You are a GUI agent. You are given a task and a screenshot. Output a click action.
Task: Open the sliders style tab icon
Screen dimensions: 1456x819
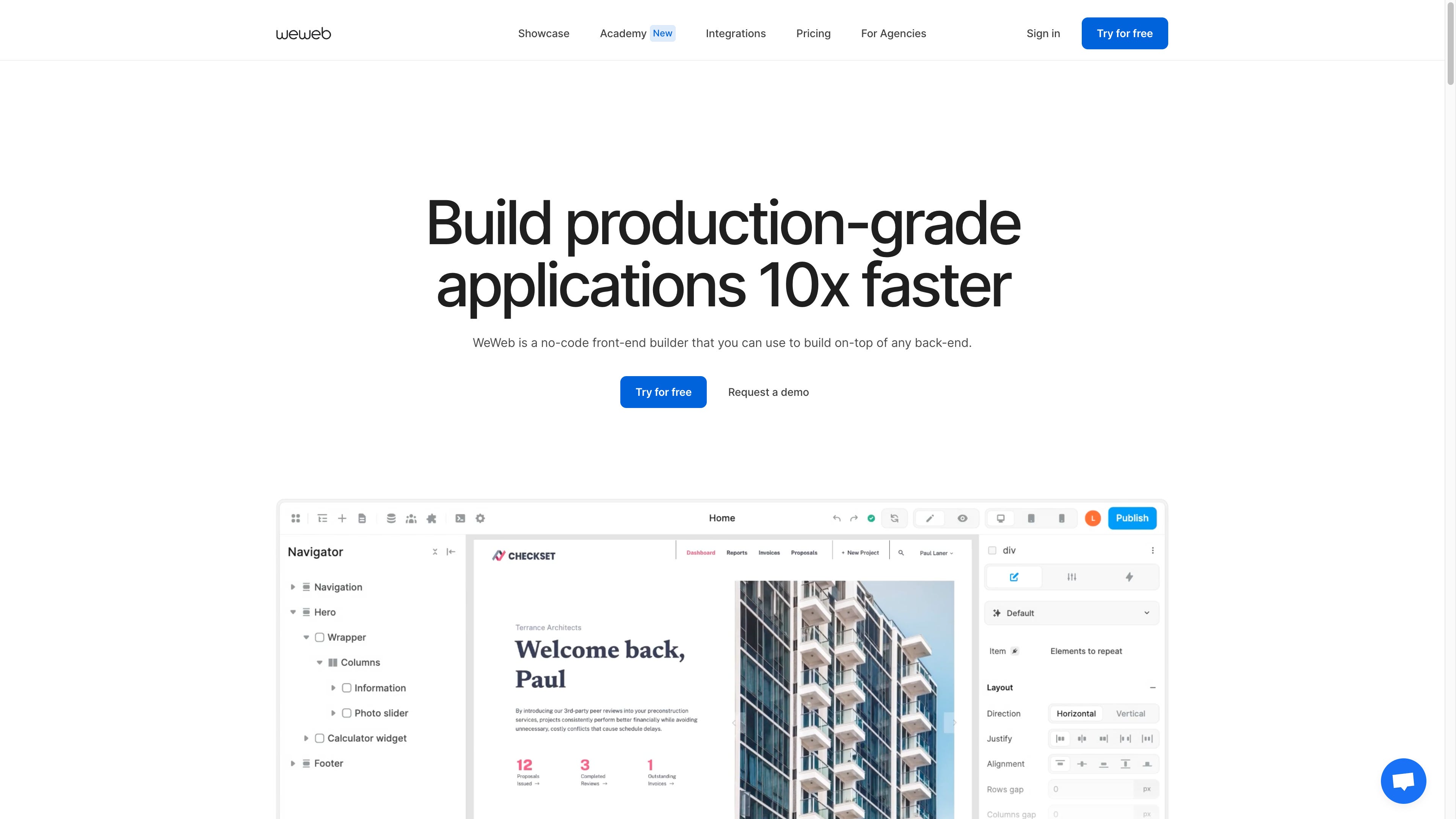pyautogui.click(x=1072, y=577)
